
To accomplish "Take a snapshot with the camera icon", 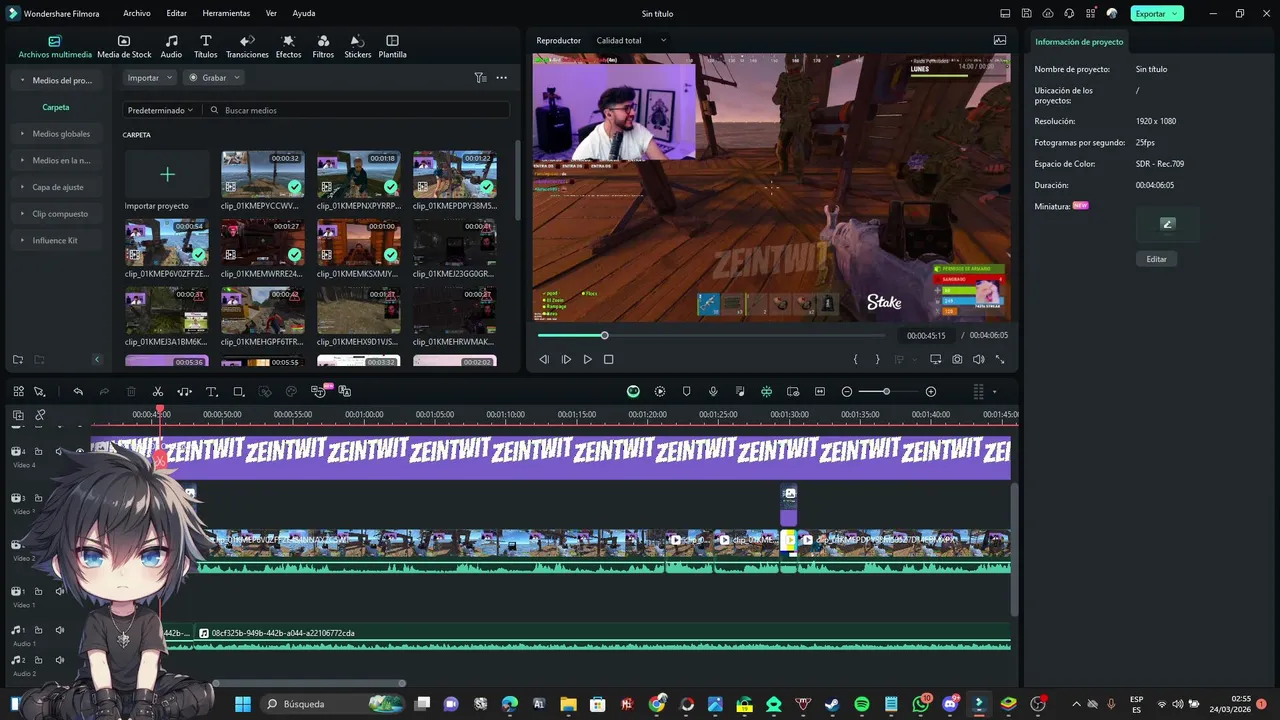I will [x=957, y=359].
